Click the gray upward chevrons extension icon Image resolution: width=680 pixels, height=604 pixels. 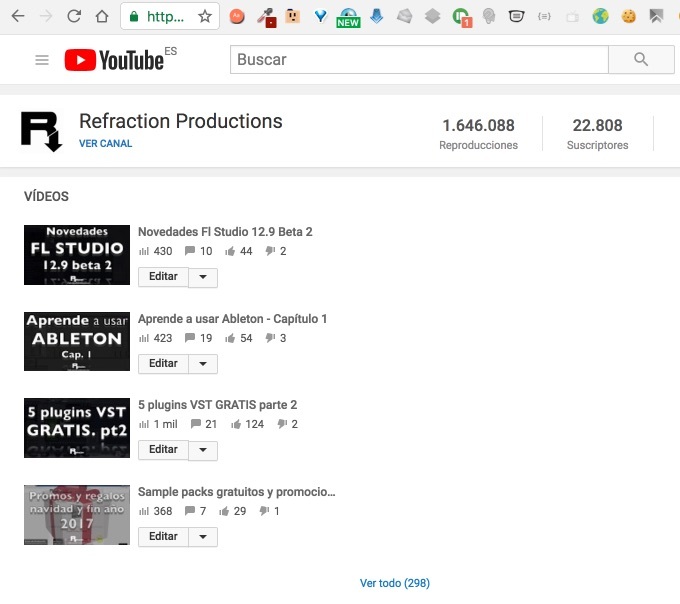pyautogui.click(x=656, y=16)
